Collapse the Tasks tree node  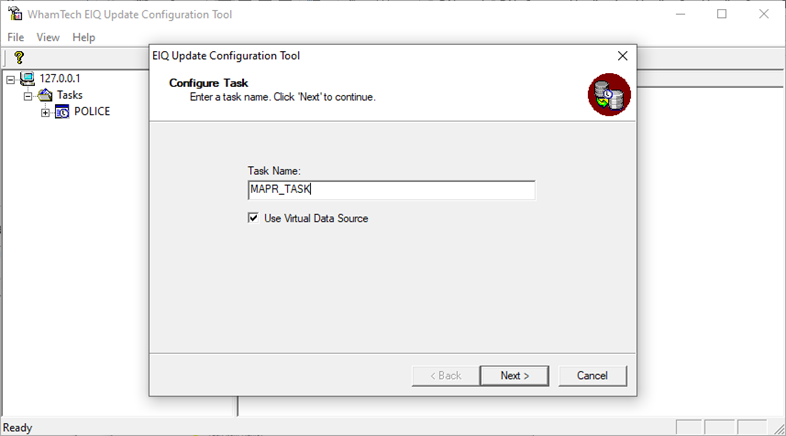click(x=28, y=96)
